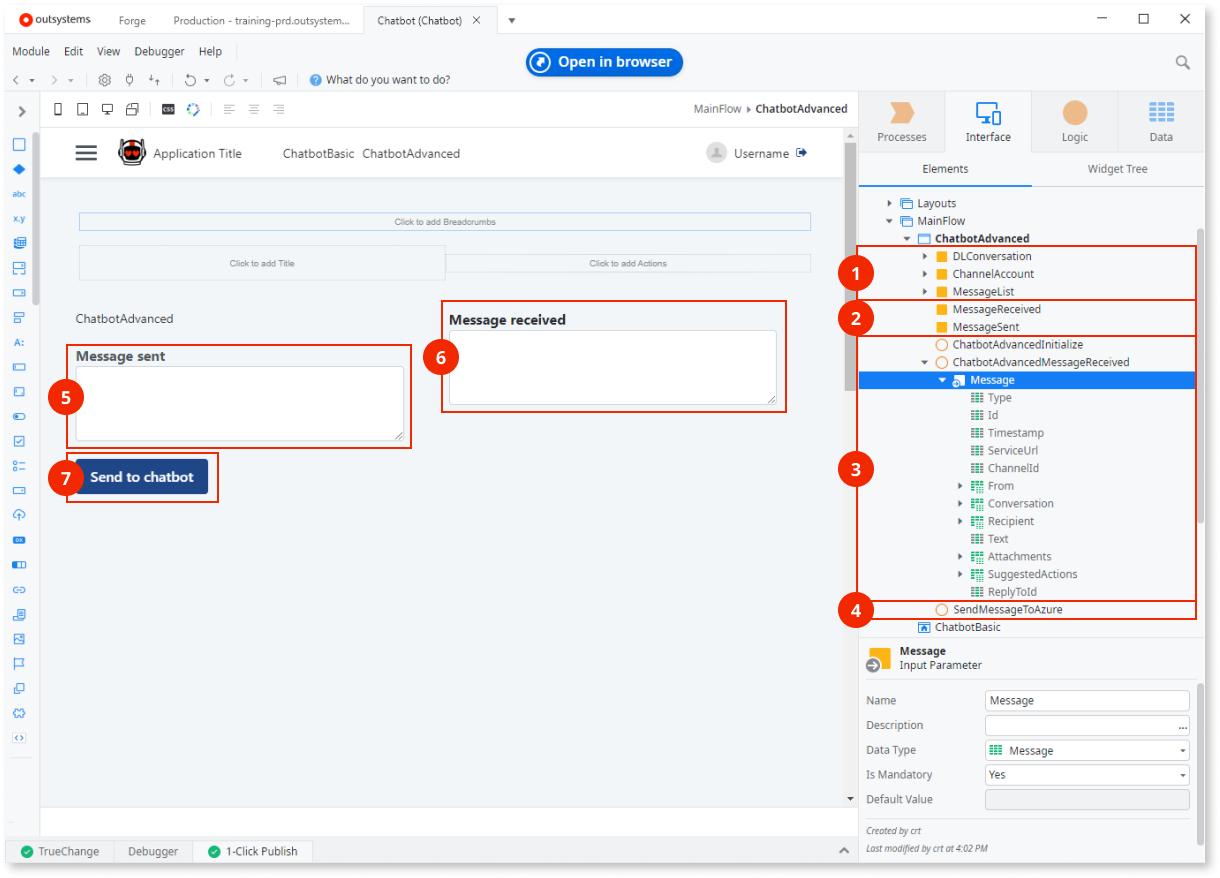Open the Data Type dropdown showing Message

(x=1185, y=750)
